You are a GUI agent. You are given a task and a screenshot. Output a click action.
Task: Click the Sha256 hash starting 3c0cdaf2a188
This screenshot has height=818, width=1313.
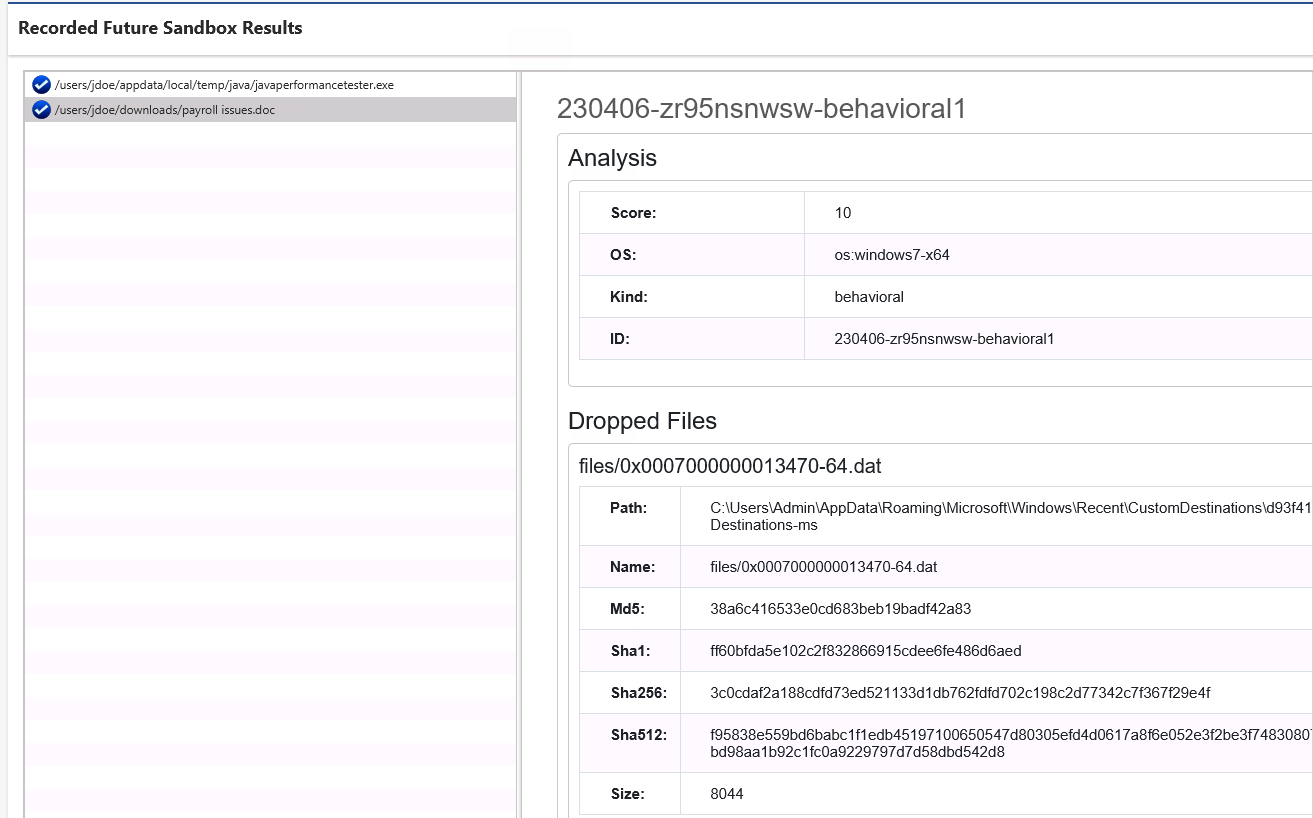[x=960, y=693]
